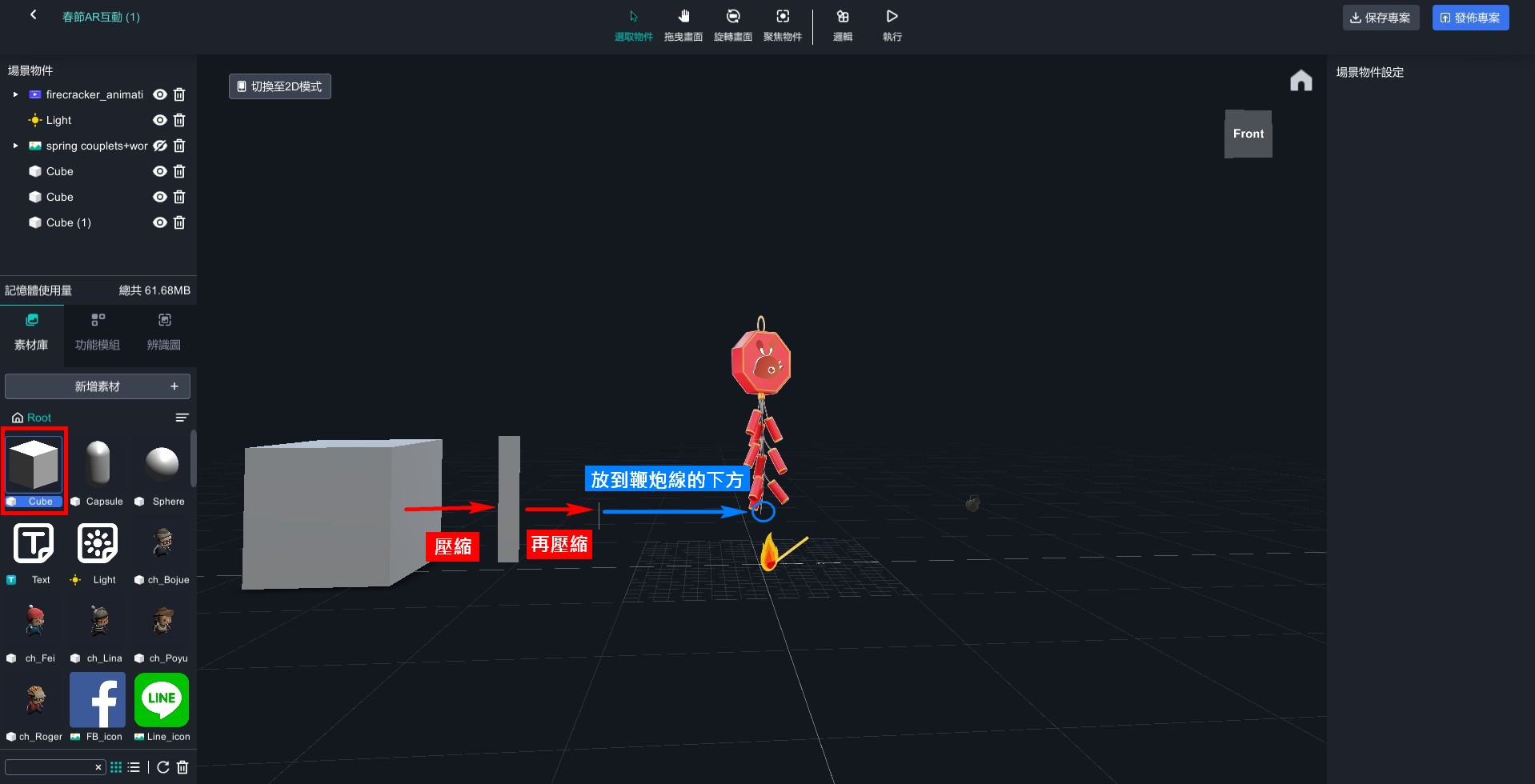The width and height of the screenshot is (1535, 784).
Task: Expand the firecracker_animati tree node
Action: [15, 94]
